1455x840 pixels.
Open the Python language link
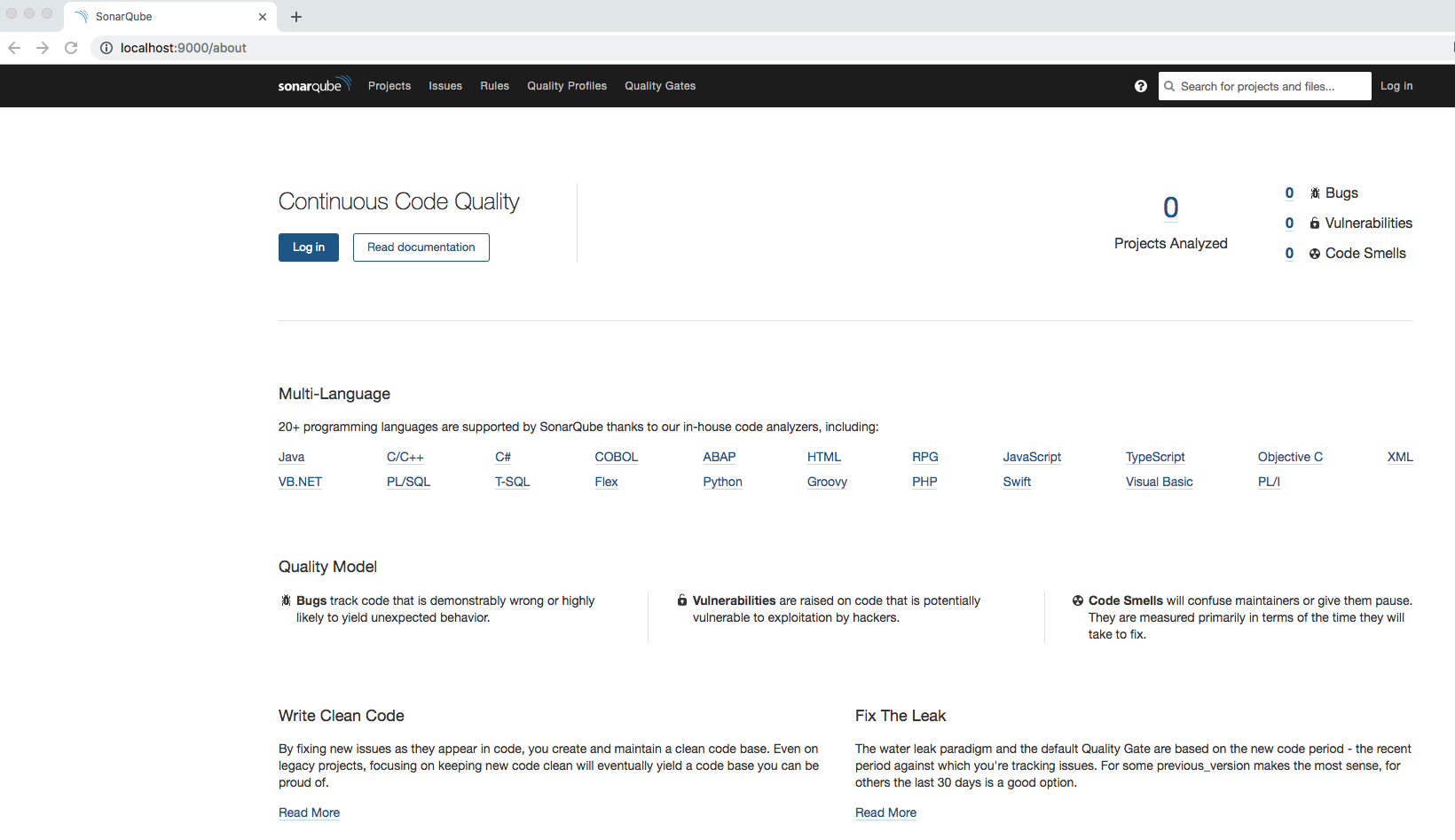(722, 482)
